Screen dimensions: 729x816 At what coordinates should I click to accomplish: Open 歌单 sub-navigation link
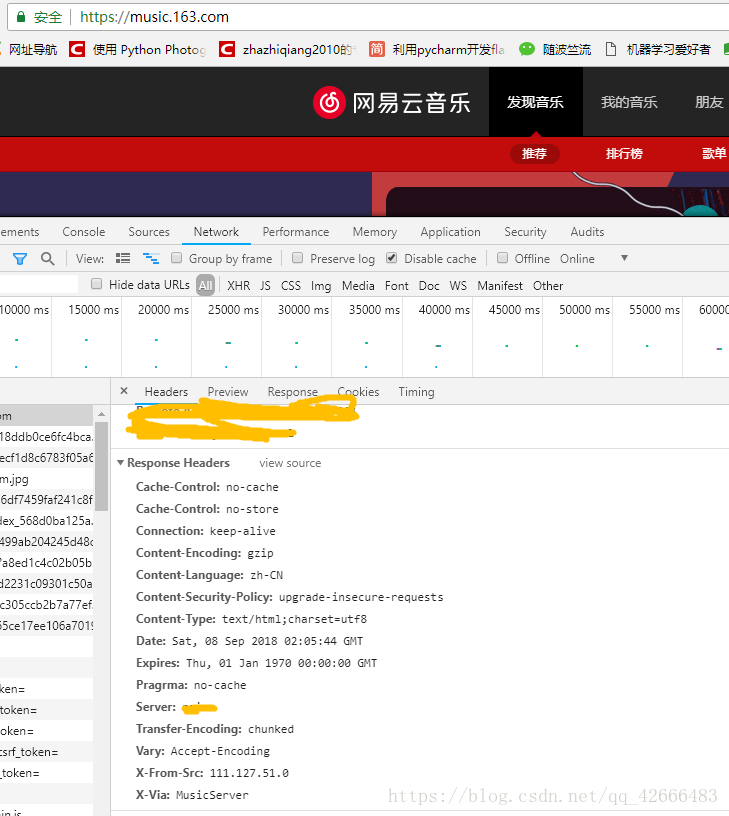[x=714, y=154]
